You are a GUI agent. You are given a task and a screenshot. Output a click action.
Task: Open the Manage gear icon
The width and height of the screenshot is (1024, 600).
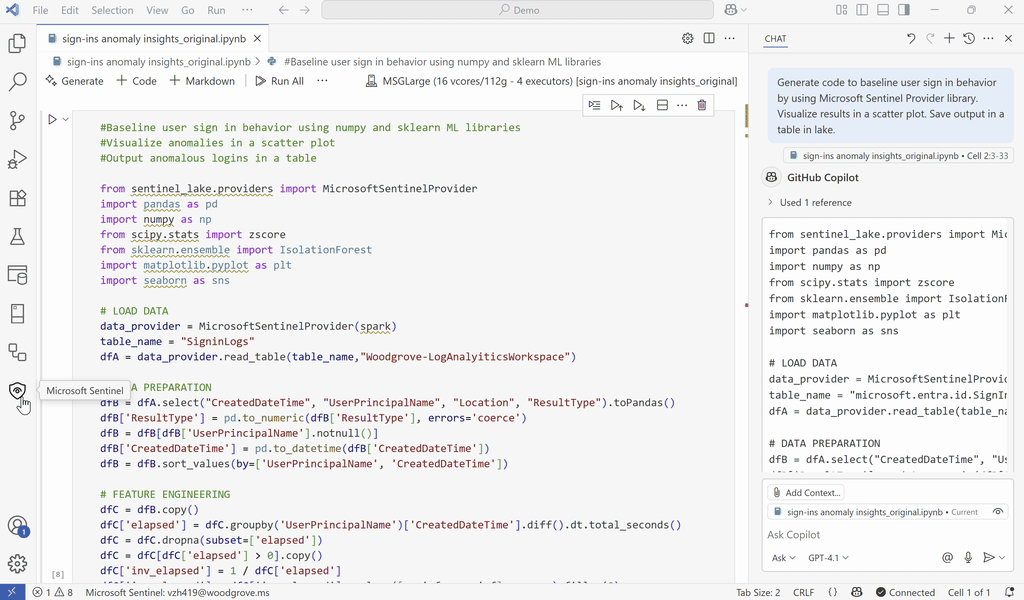click(x=18, y=563)
